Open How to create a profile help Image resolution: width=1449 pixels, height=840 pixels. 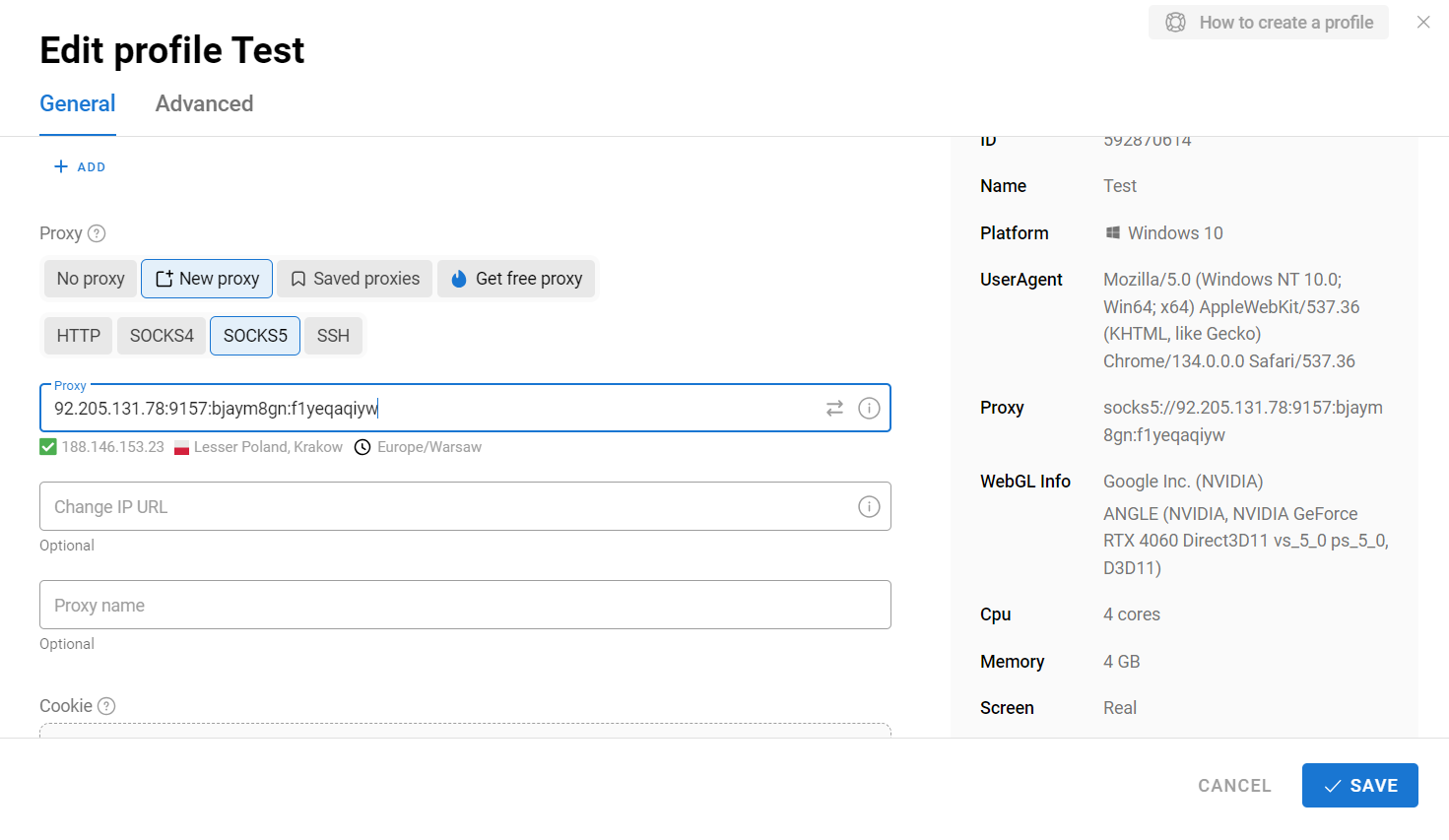pos(1269,22)
